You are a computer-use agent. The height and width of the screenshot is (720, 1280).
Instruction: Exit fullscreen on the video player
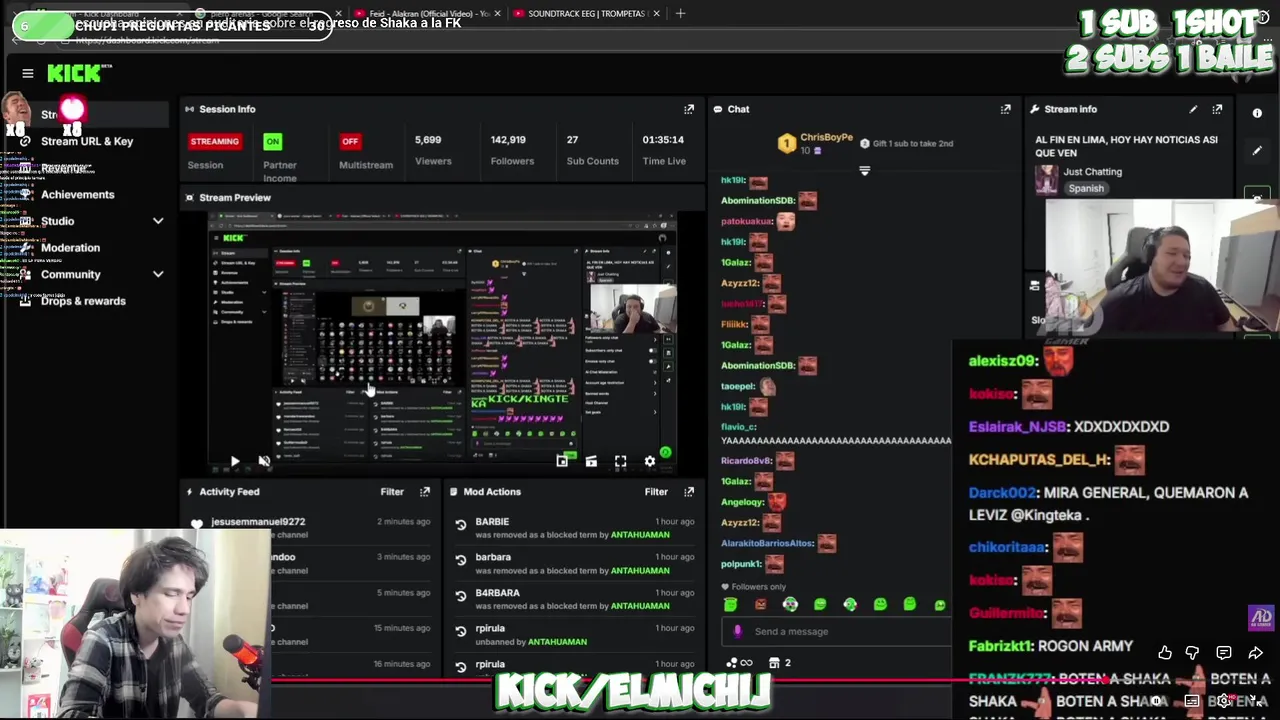coord(1256,701)
